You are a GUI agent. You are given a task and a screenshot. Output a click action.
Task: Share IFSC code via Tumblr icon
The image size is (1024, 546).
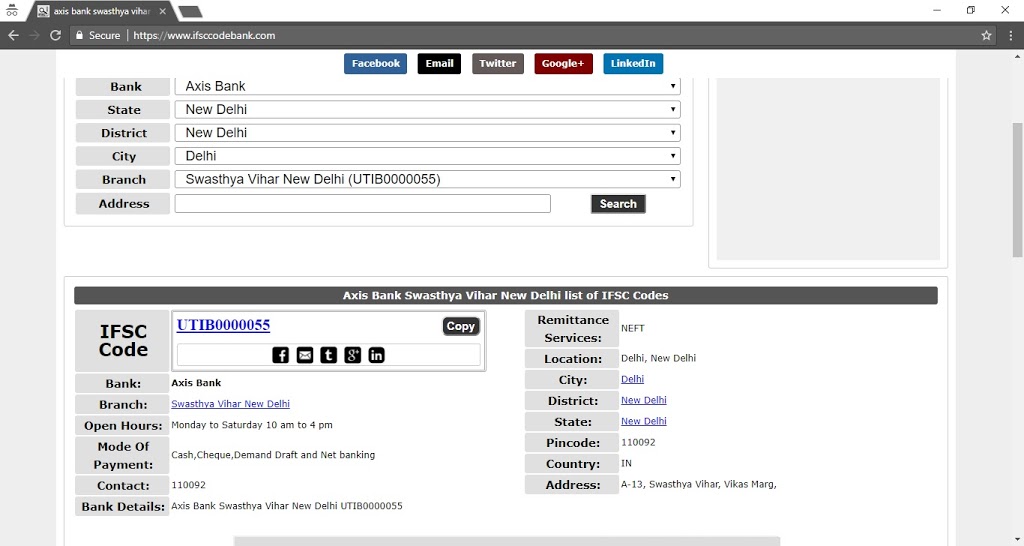point(328,355)
